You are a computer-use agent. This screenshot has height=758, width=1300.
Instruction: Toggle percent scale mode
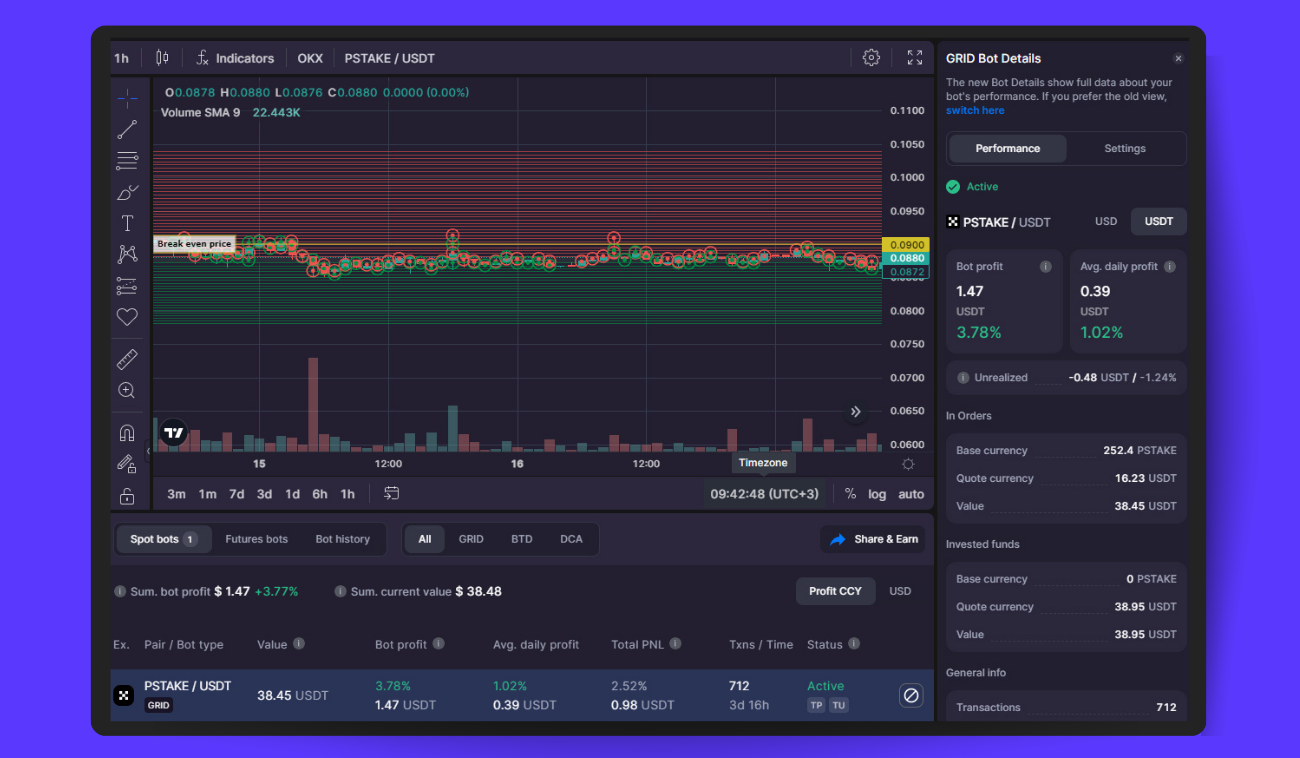tap(850, 494)
